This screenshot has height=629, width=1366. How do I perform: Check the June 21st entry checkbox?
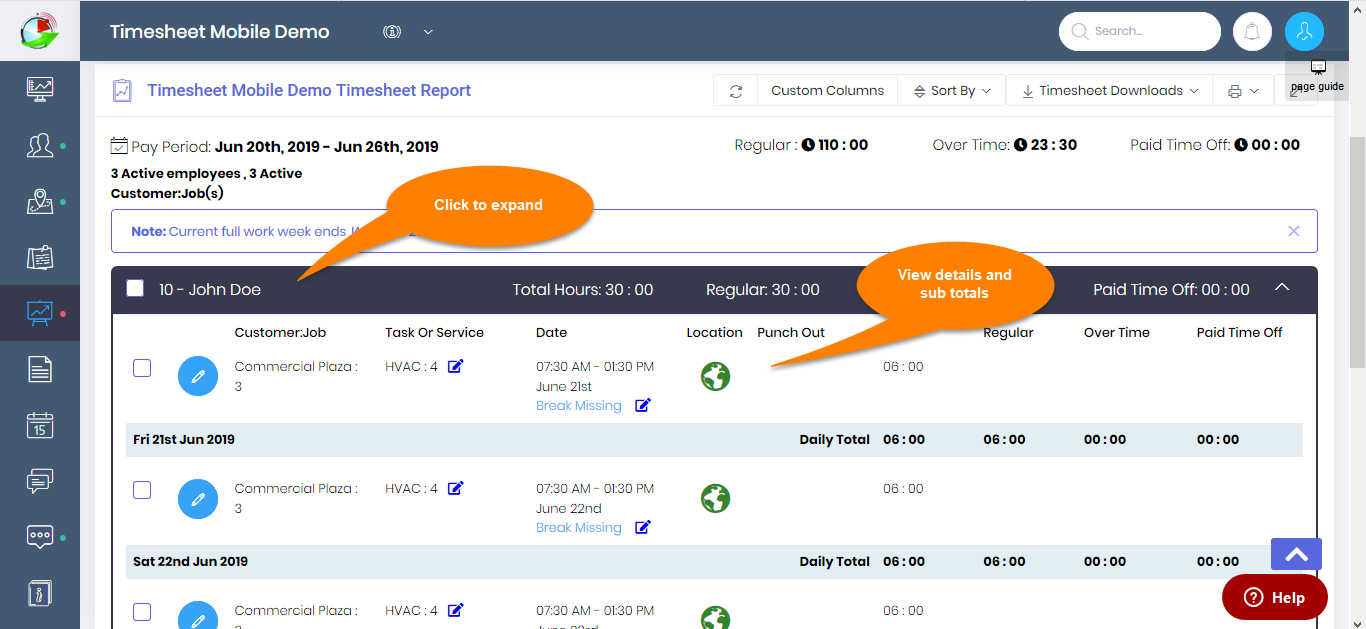(x=142, y=368)
